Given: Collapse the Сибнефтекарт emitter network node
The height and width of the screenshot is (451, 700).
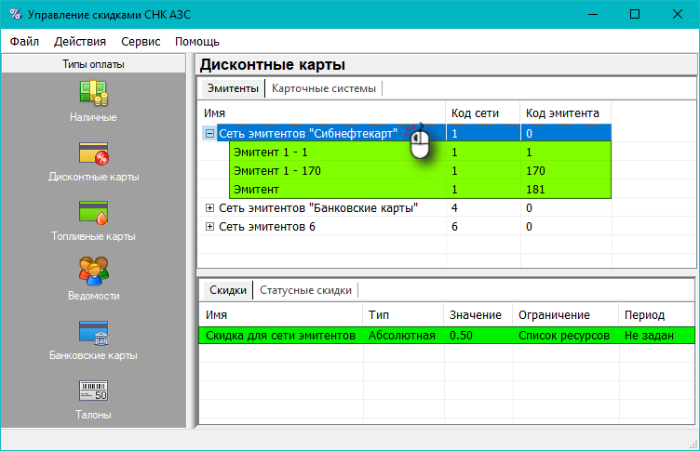Looking at the screenshot, I should pyautogui.click(x=209, y=133).
